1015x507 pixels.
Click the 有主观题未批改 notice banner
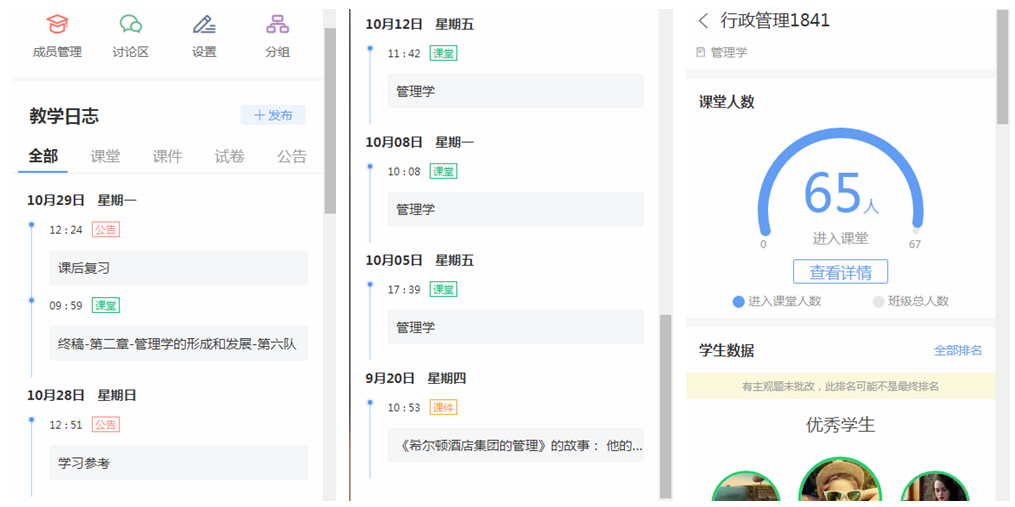840,387
